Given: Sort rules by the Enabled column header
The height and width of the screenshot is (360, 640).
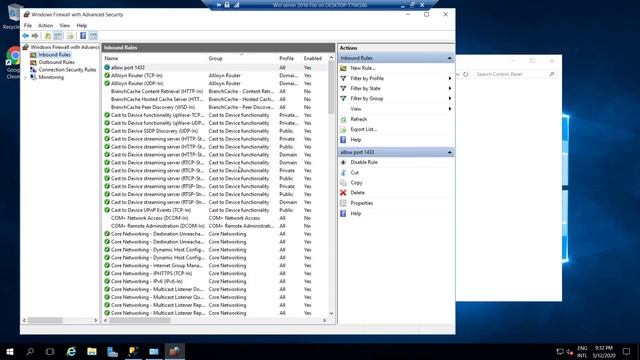Looking at the screenshot, I should pyautogui.click(x=314, y=59).
